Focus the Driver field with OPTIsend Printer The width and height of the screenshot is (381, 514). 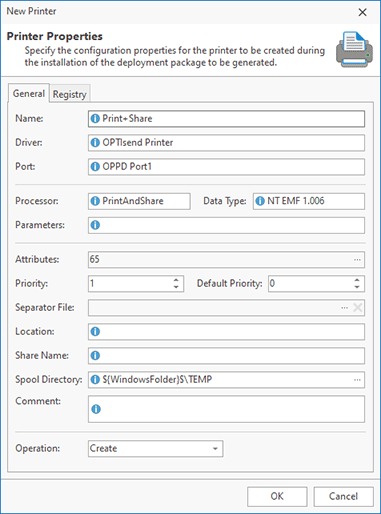[226, 143]
